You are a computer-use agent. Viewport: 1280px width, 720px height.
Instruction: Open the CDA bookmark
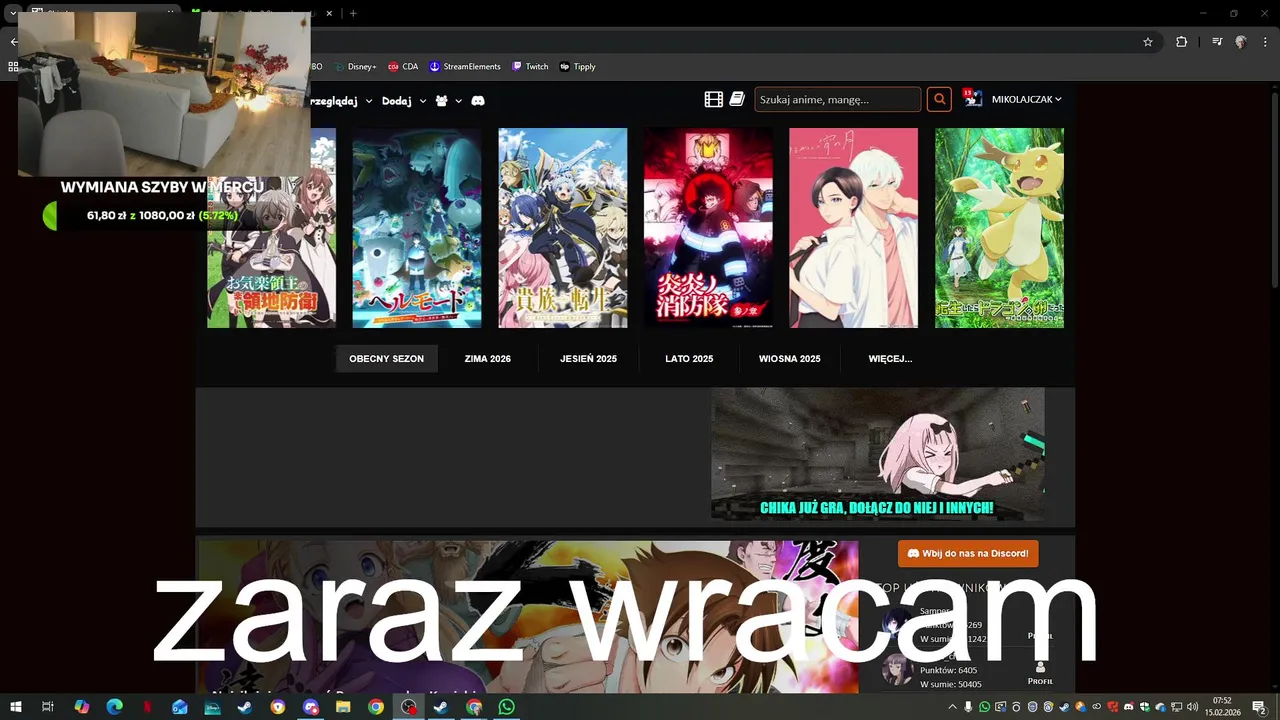pyautogui.click(x=403, y=66)
